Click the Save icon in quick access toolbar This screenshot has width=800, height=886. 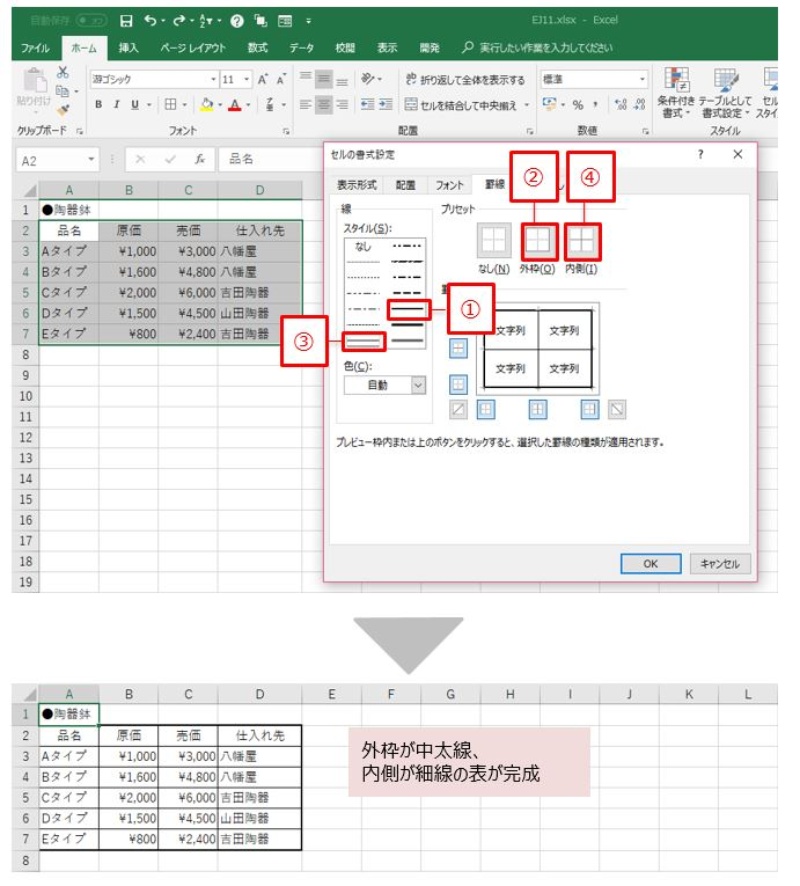pos(126,20)
